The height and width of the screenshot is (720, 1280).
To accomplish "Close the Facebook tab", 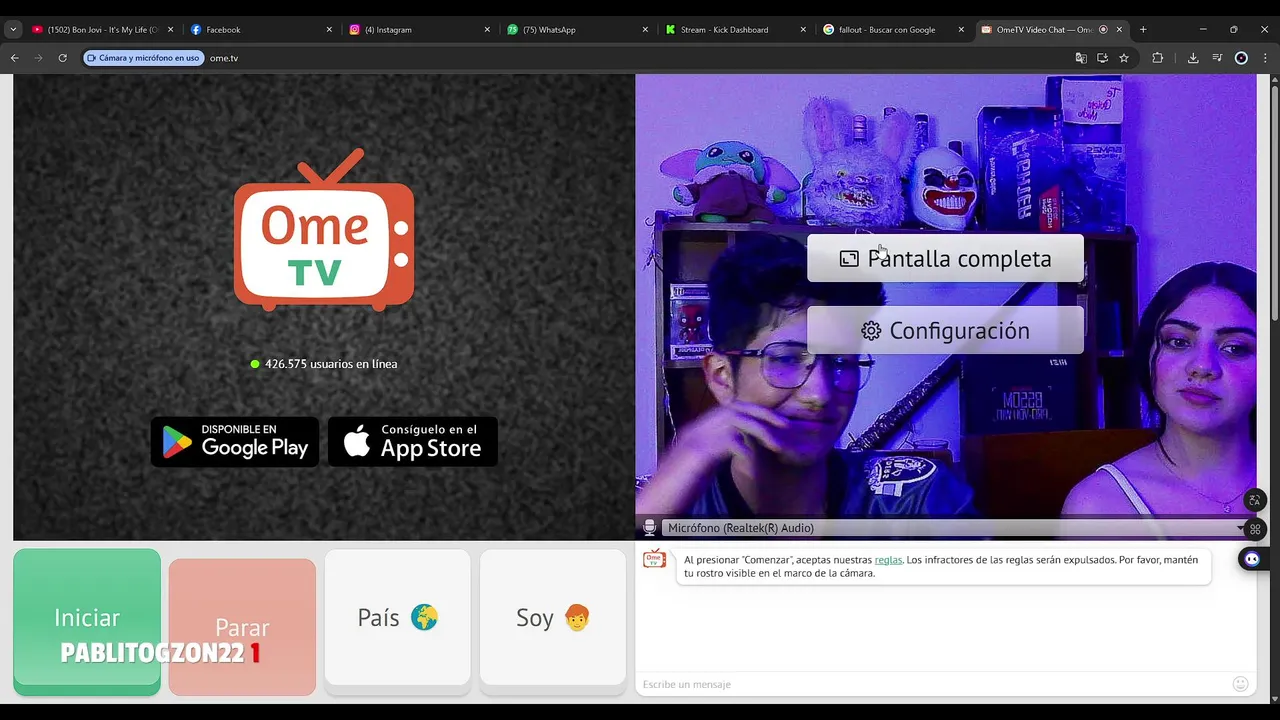I will [329, 30].
